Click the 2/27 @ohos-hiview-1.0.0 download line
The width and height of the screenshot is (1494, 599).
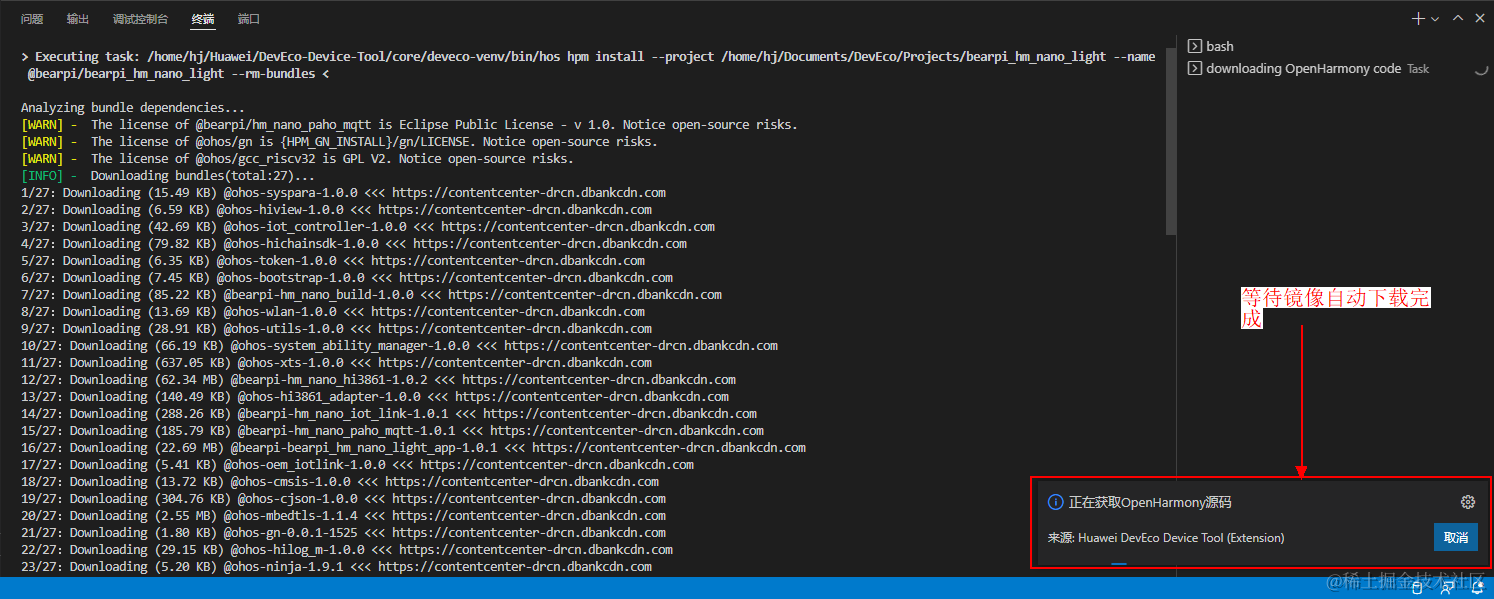(336, 209)
